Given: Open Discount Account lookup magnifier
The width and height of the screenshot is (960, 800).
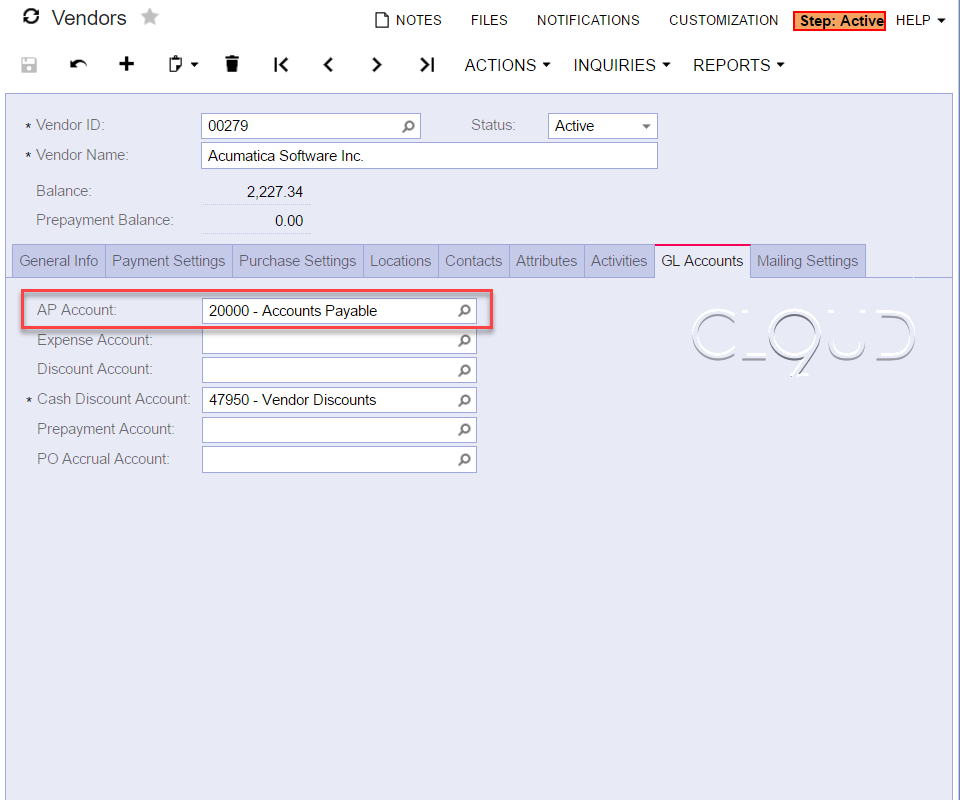Looking at the screenshot, I should 465,370.
